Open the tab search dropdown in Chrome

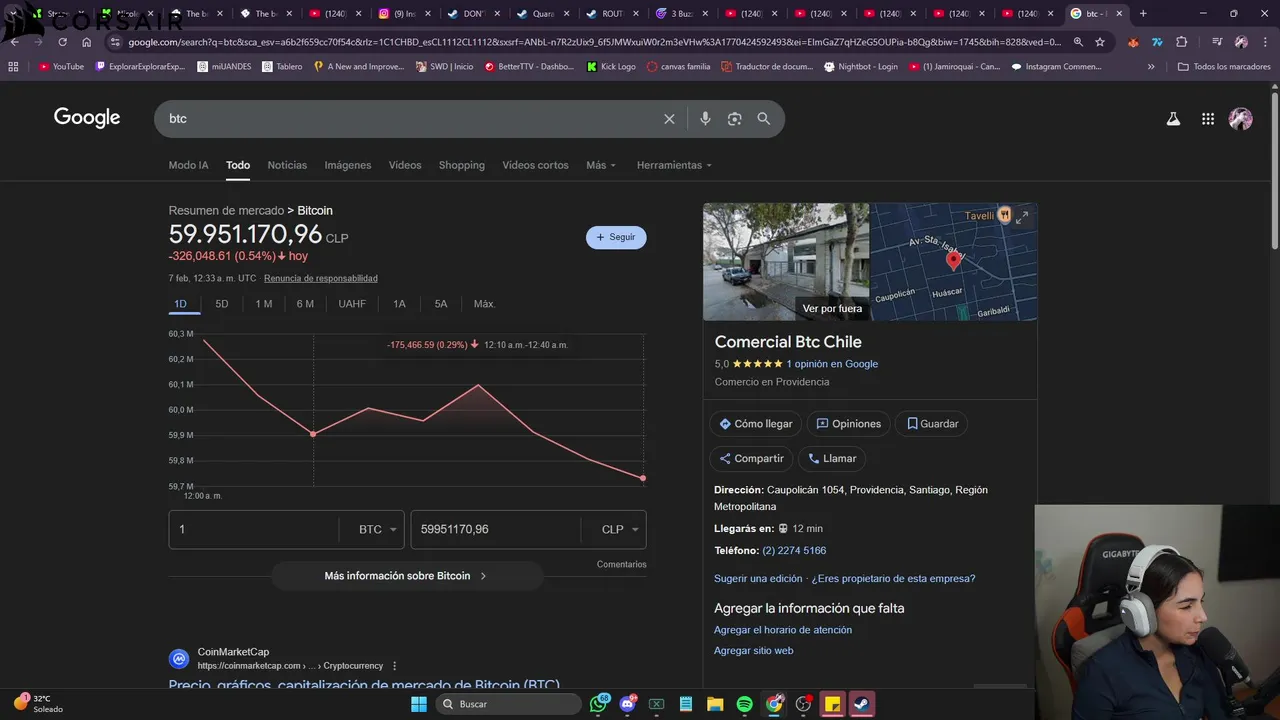(11, 14)
